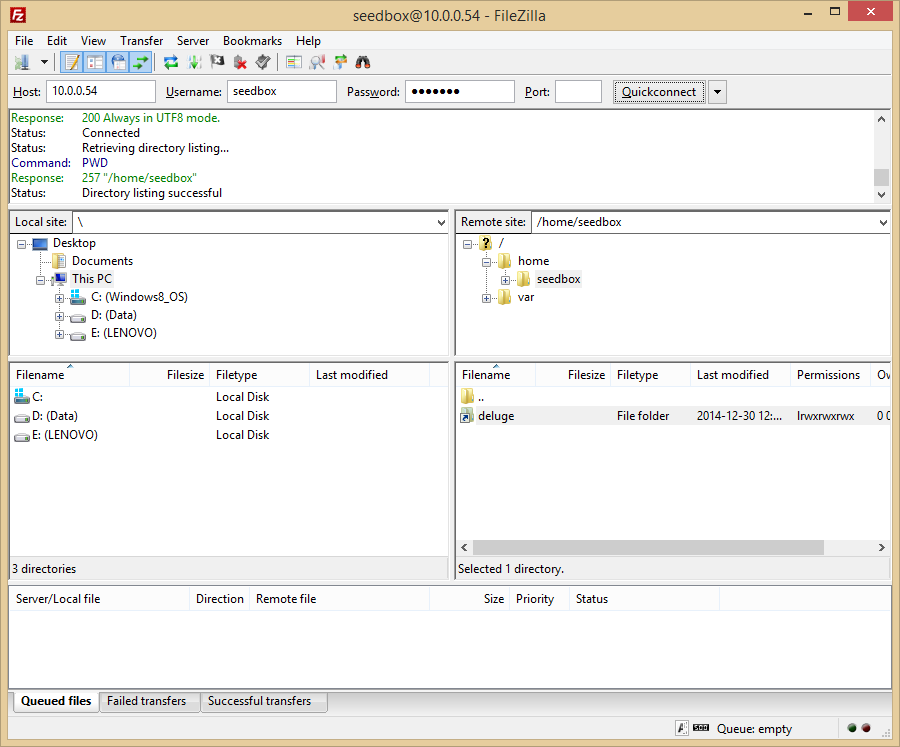This screenshot has height=747, width=900.
Task: Expand the remote seedbox folder node
Action: point(505,280)
